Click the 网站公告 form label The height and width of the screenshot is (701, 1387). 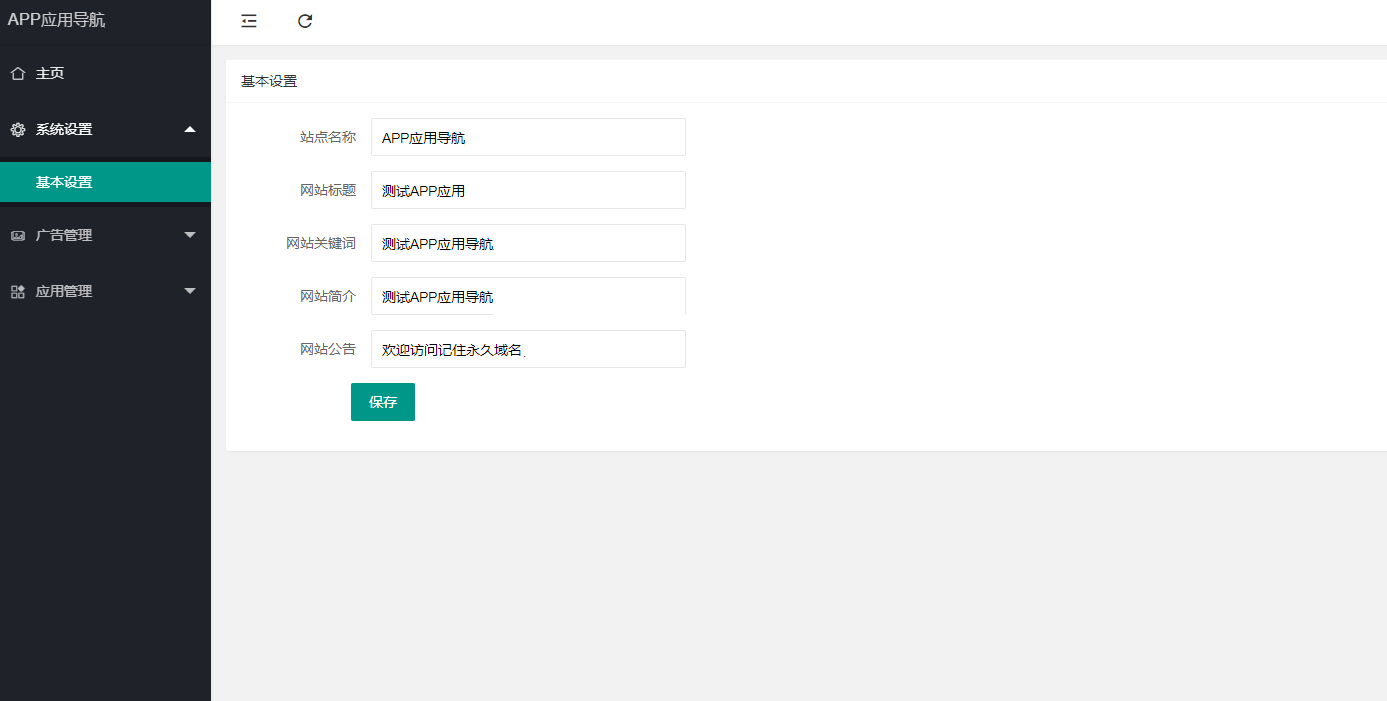click(x=328, y=349)
